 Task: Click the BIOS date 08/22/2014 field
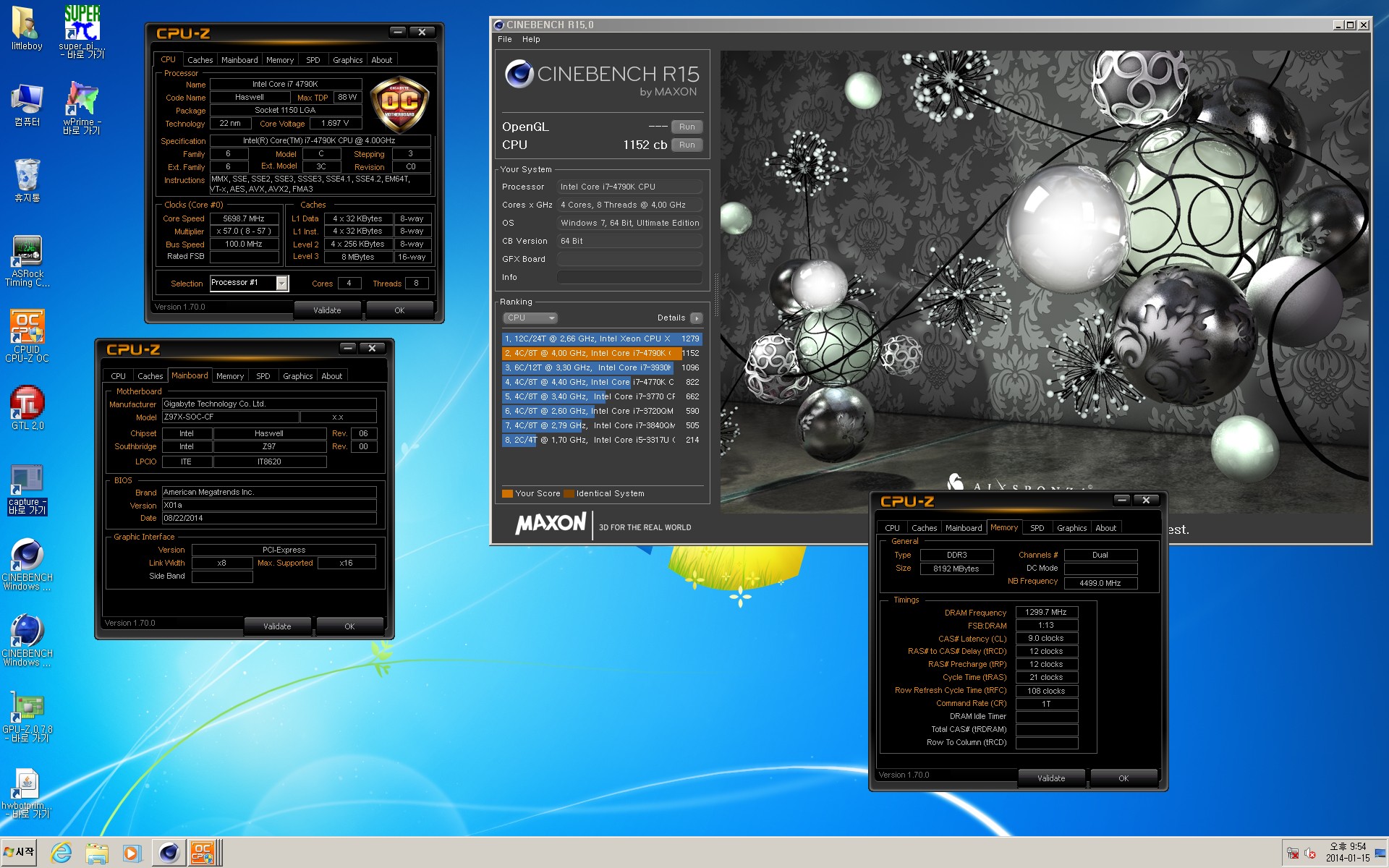tap(269, 518)
